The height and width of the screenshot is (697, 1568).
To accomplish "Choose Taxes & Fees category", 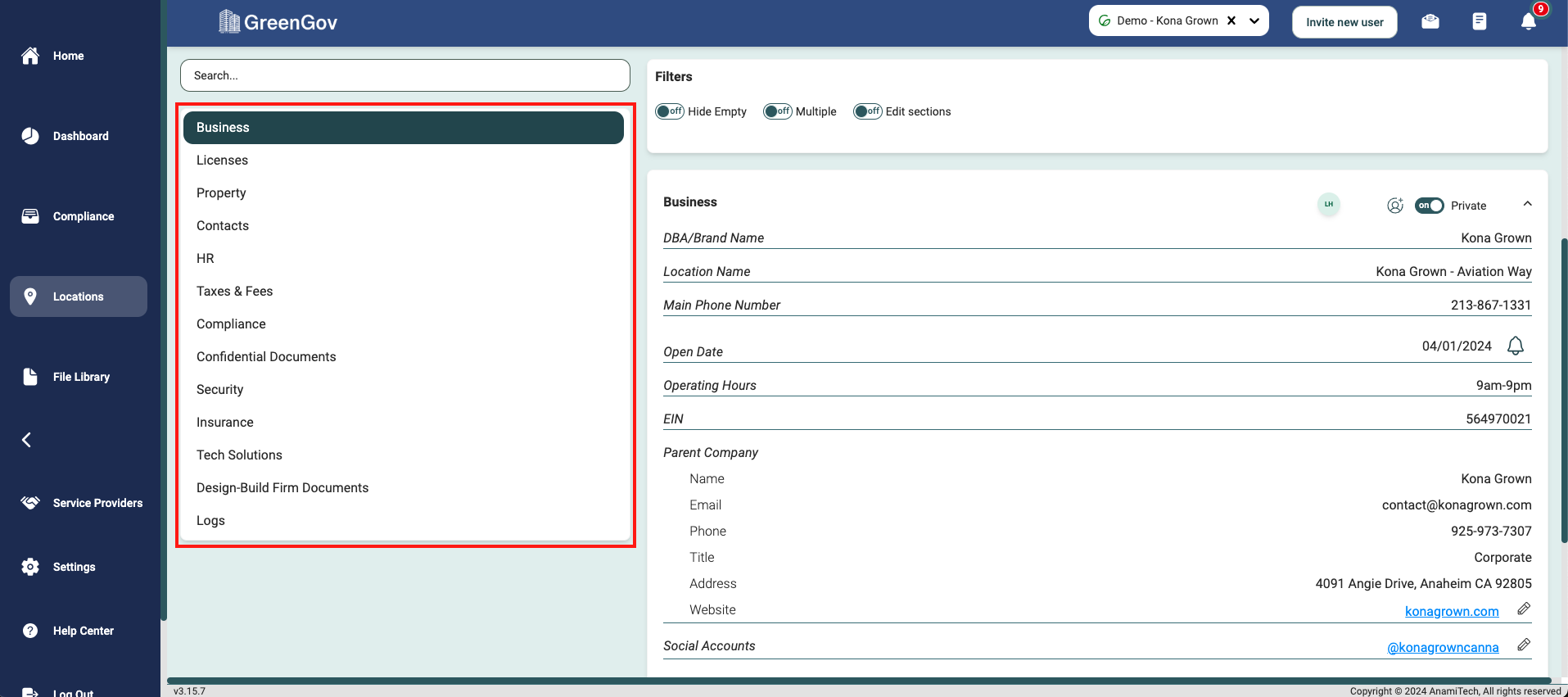I will coord(404,292).
